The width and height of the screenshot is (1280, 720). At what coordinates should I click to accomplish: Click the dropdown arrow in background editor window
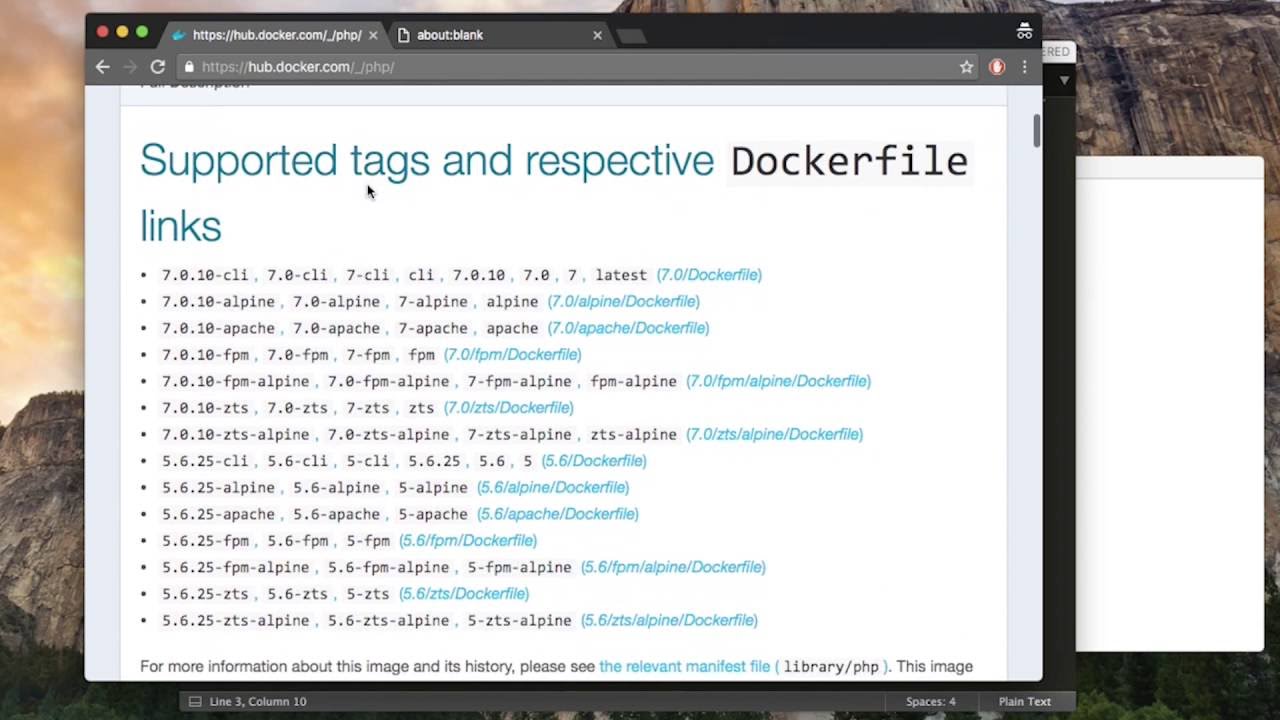pyautogui.click(x=1064, y=80)
